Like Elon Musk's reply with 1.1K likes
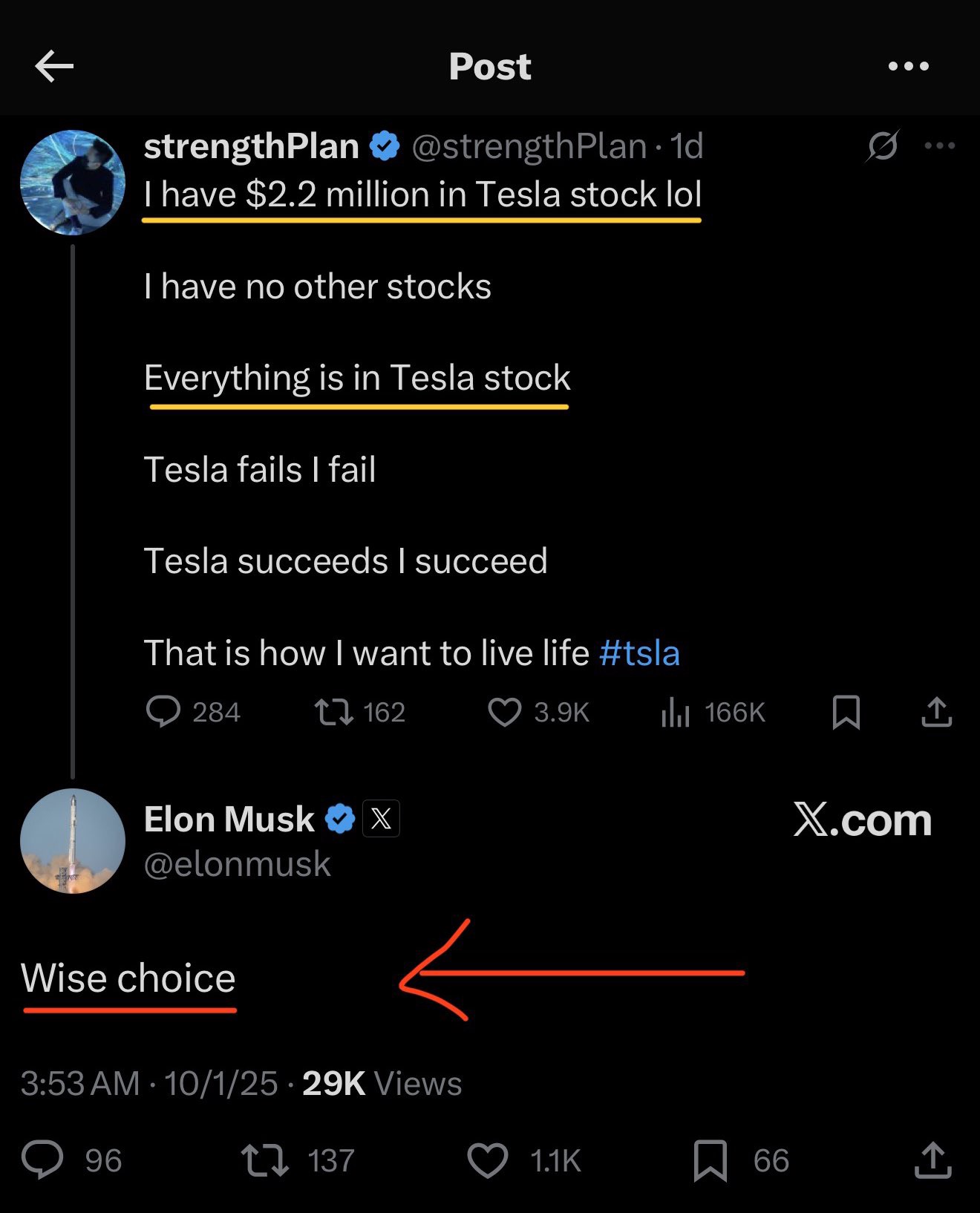 [x=488, y=1160]
